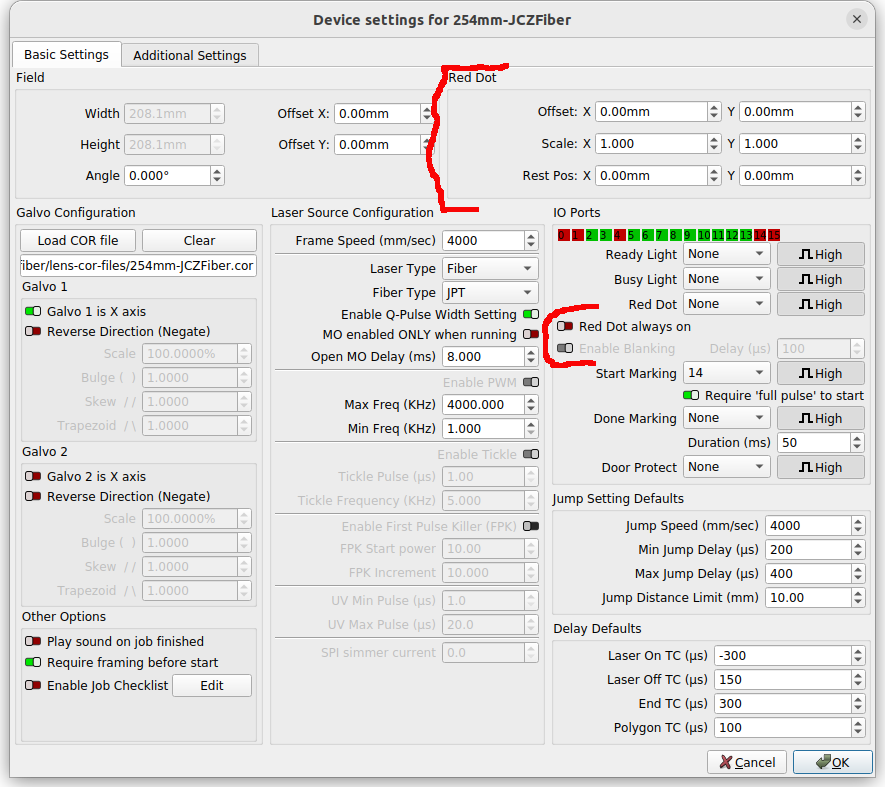Screen dimensions: 885x787
Task: Switch to Additional Settings tab
Action: point(190,55)
